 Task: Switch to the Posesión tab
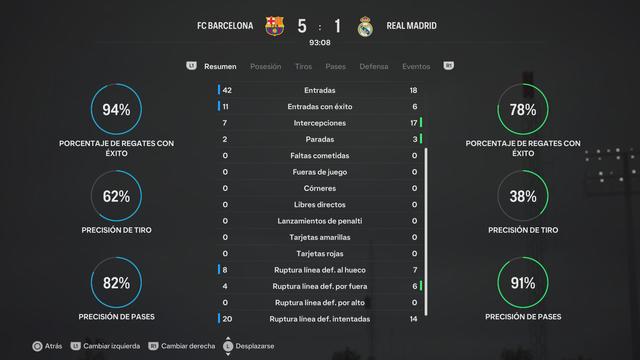pos(266,67)
